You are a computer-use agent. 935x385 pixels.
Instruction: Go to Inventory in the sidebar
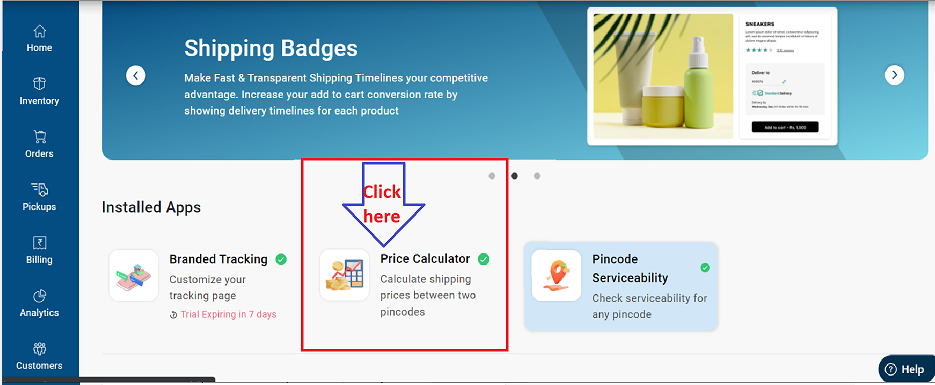pos(39,83)
